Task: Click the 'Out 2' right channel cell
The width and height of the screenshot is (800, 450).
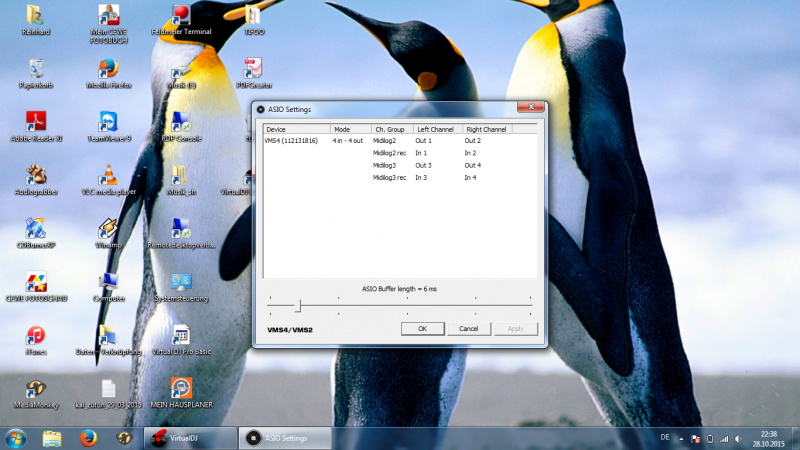Action: point(472,141)
